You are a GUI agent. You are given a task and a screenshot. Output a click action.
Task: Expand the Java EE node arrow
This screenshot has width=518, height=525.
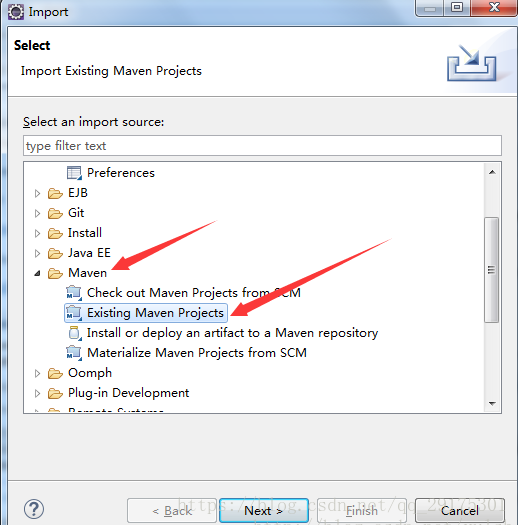click(x=37, y=253)
